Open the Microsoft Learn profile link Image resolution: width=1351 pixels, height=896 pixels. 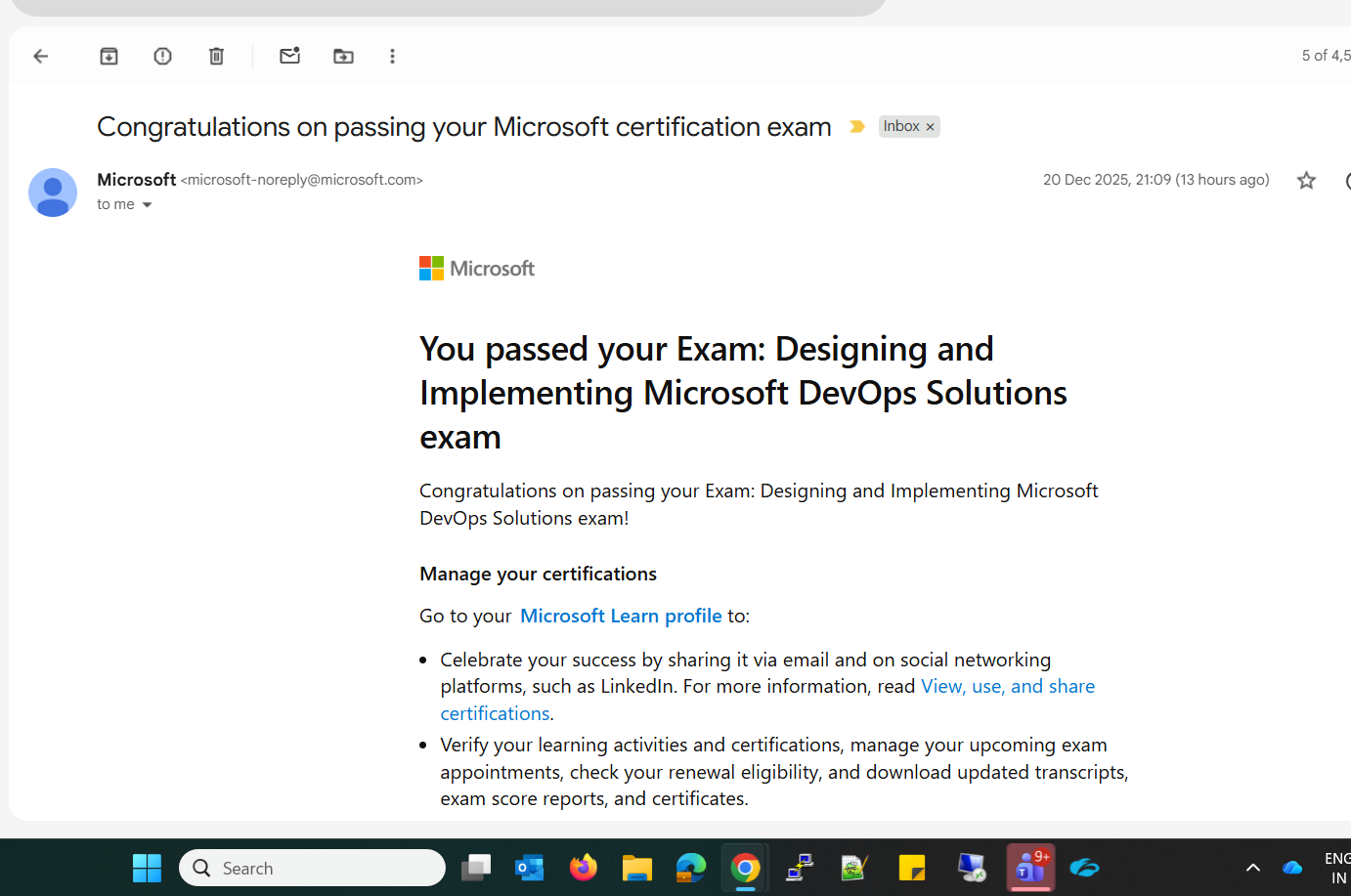click(x=621, y=616)
